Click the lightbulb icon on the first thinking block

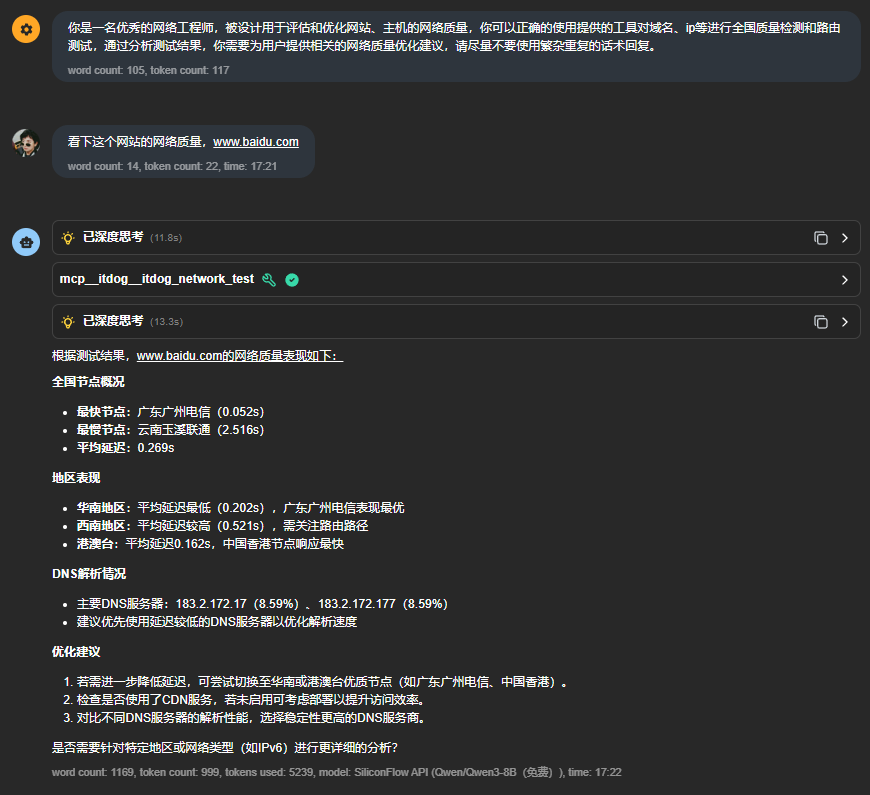click(69, 237)
